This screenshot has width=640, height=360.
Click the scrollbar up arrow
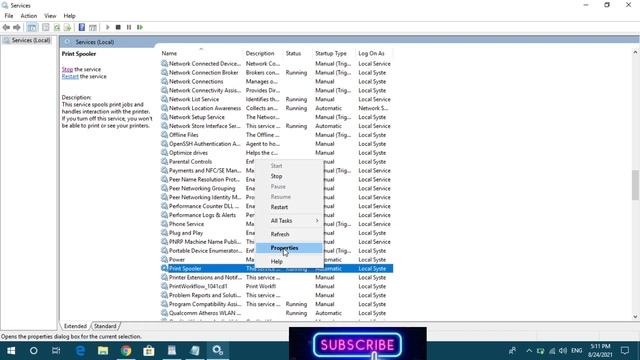pos(635,52)
